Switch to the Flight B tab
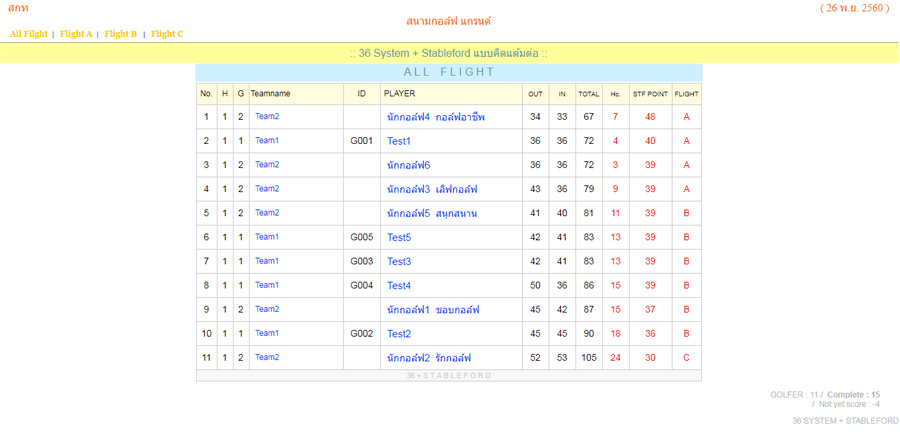Image resolution: width=900 pixels, height=433 pixels. click(x=121, y=34)
